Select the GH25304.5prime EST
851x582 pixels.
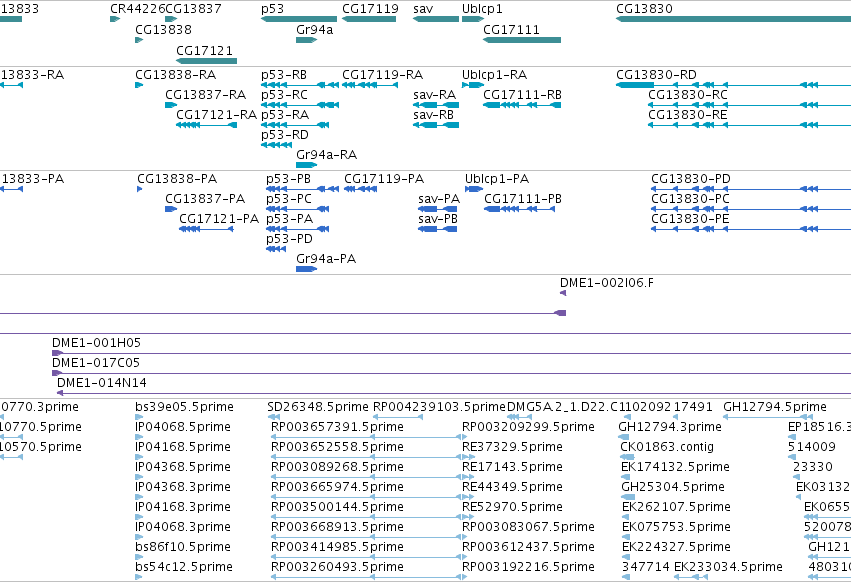coord(628,497)
